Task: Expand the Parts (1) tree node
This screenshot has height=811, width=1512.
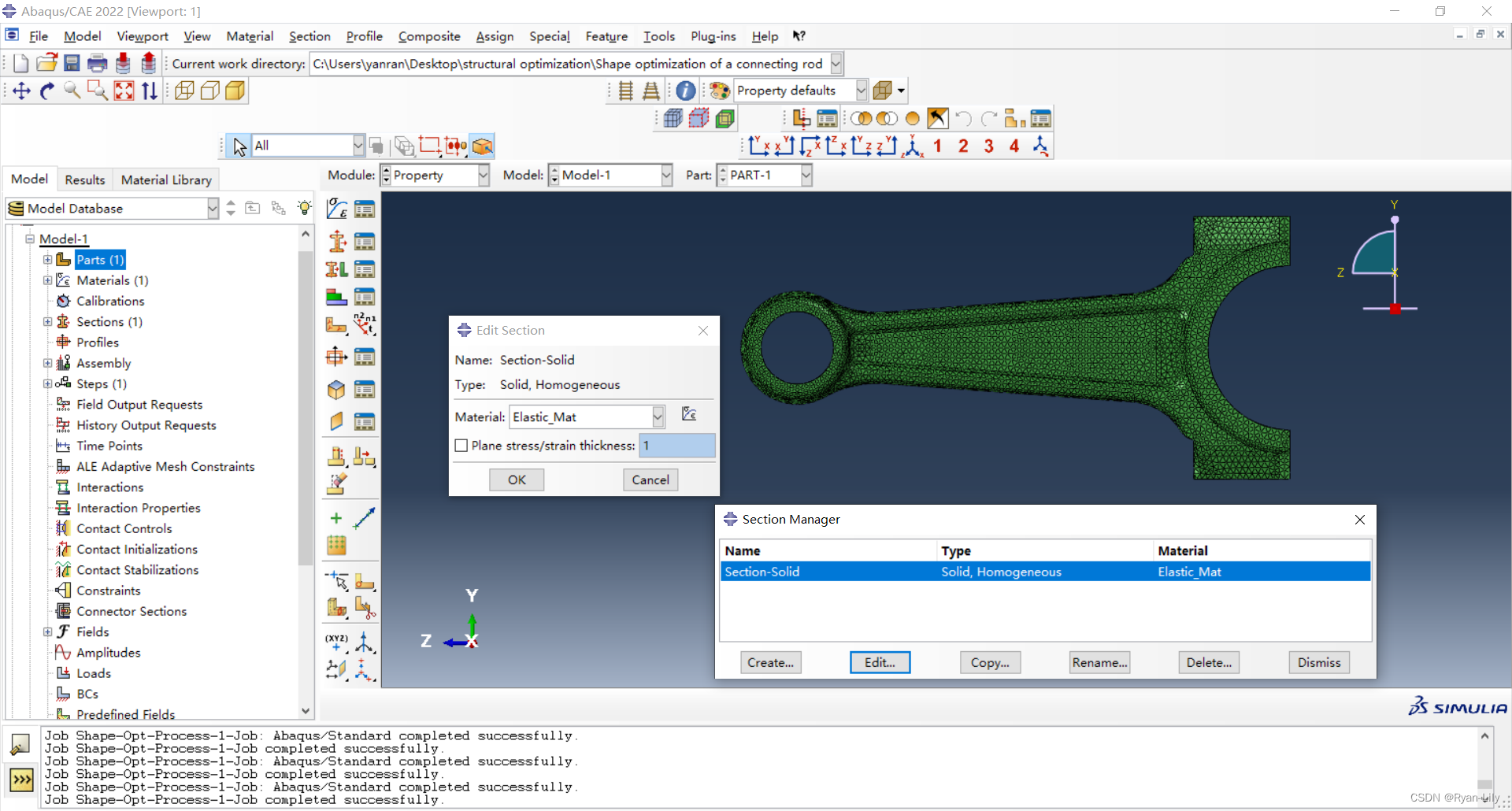Action: pyautogui.click(x=47, y=260)
